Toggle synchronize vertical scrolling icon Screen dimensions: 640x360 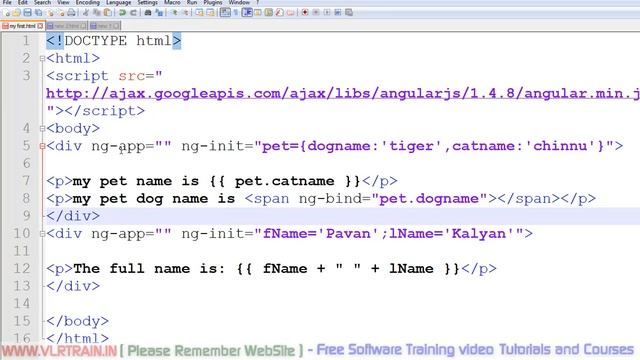(x=199, y=13)
